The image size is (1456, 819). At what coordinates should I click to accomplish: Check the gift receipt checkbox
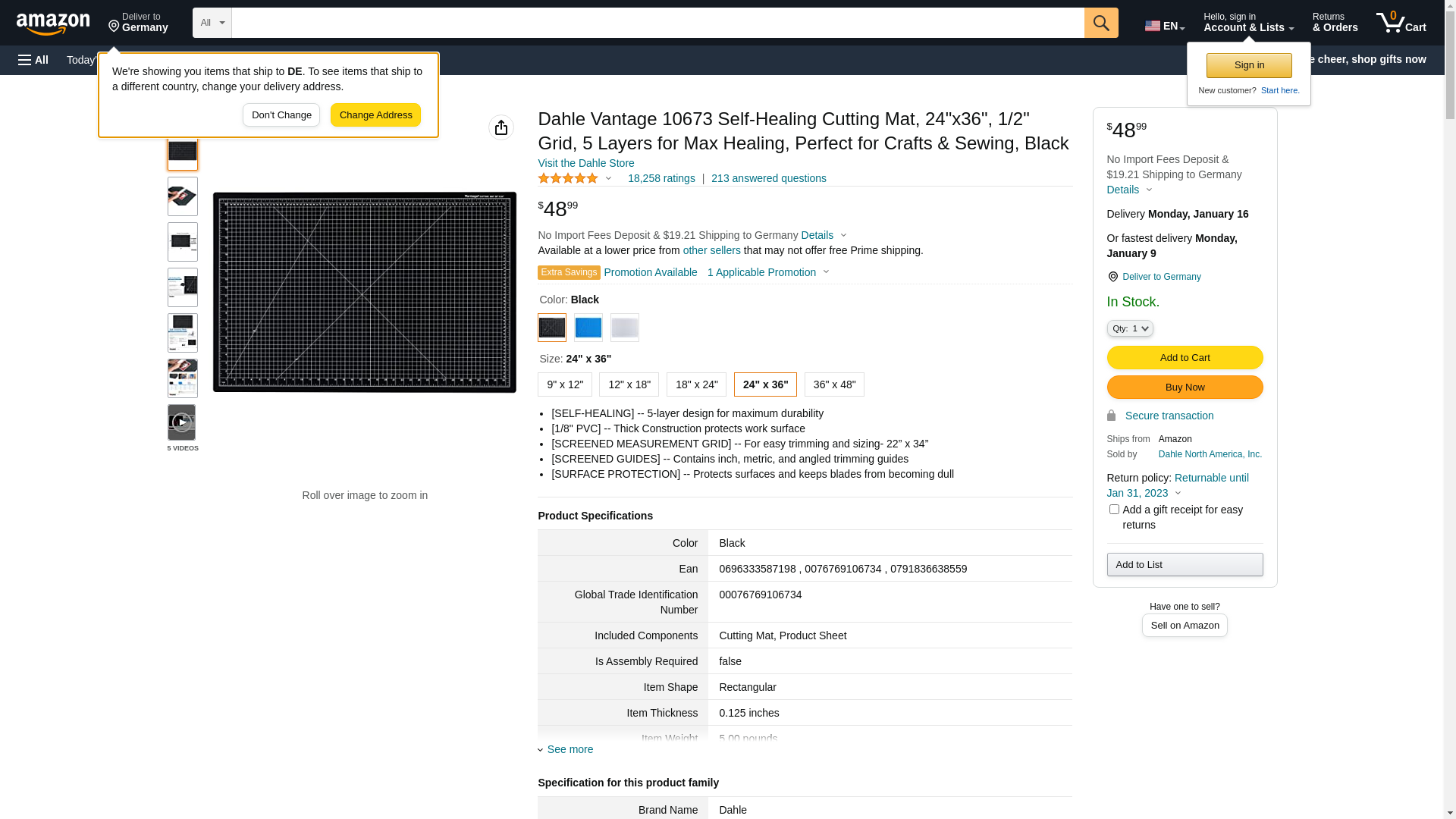pos(1113,510)
